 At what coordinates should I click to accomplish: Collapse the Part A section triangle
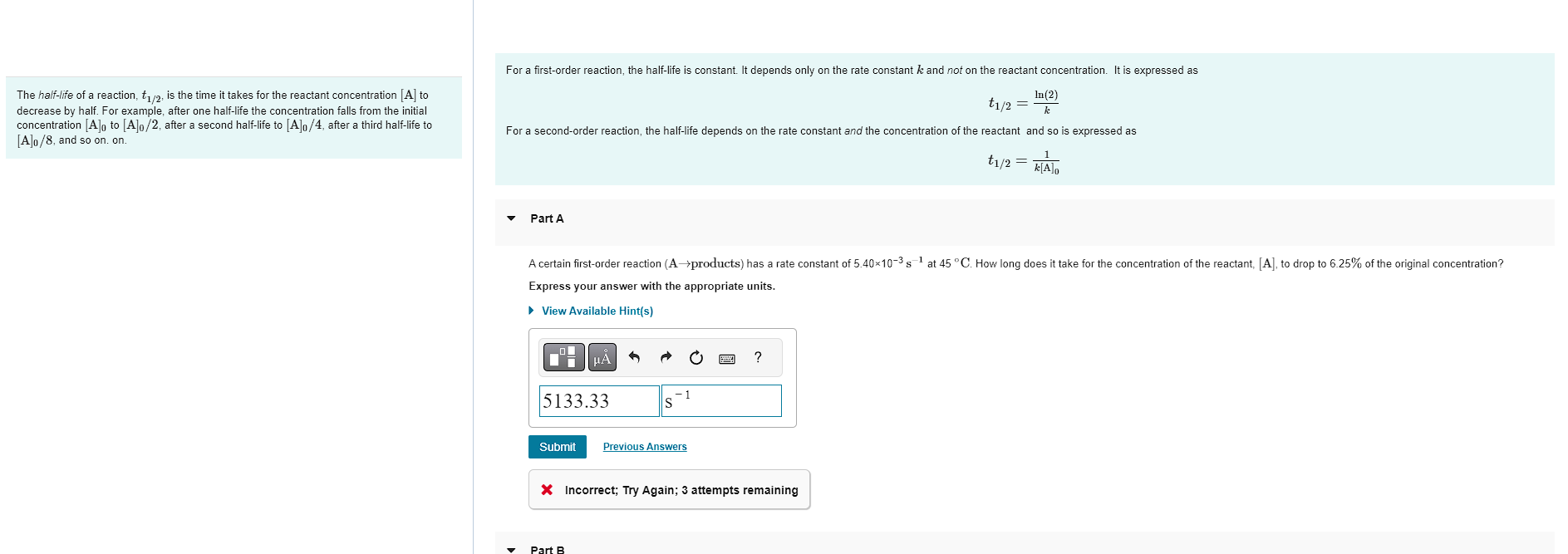[513, 218]
